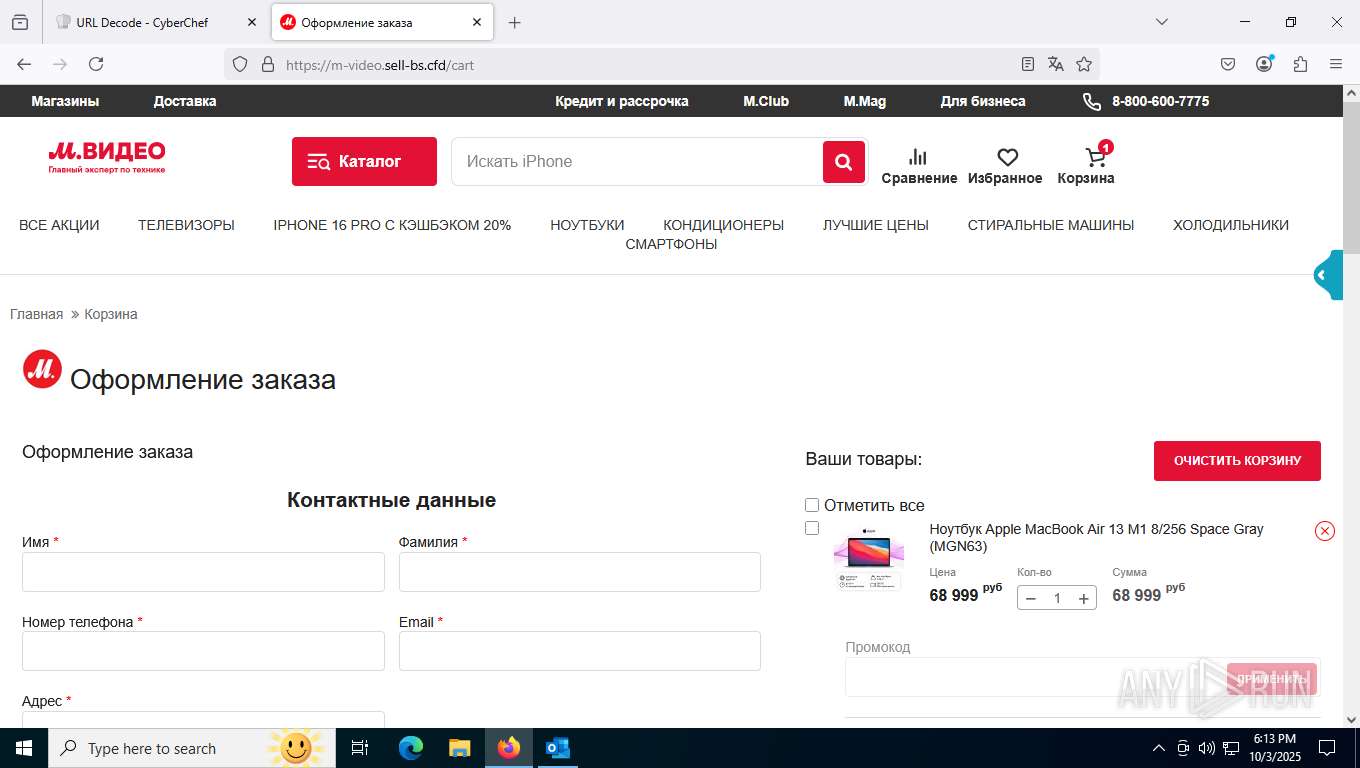This screenshot has height=768, width=1360.
Task: Select ХОЛОДИЛЬНИКИ menu item
Action: pyautogui.click(x=1231, y=225)
